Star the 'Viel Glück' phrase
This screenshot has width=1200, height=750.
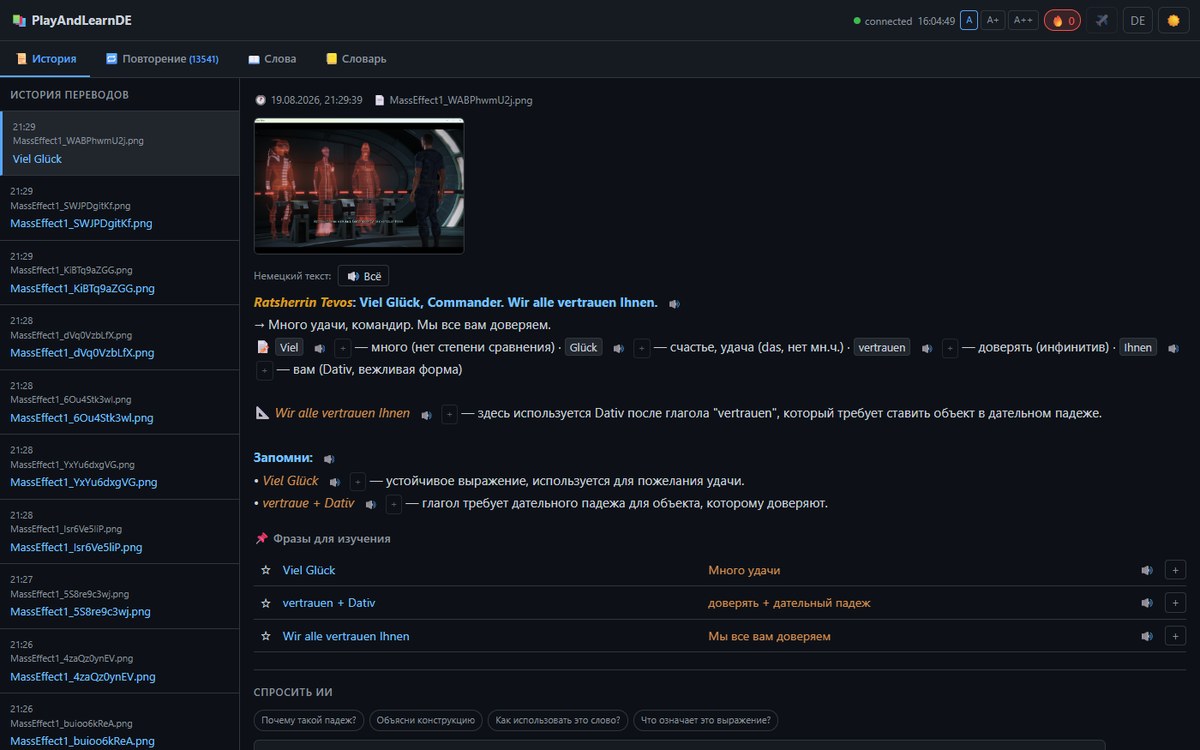click(266, 570)
